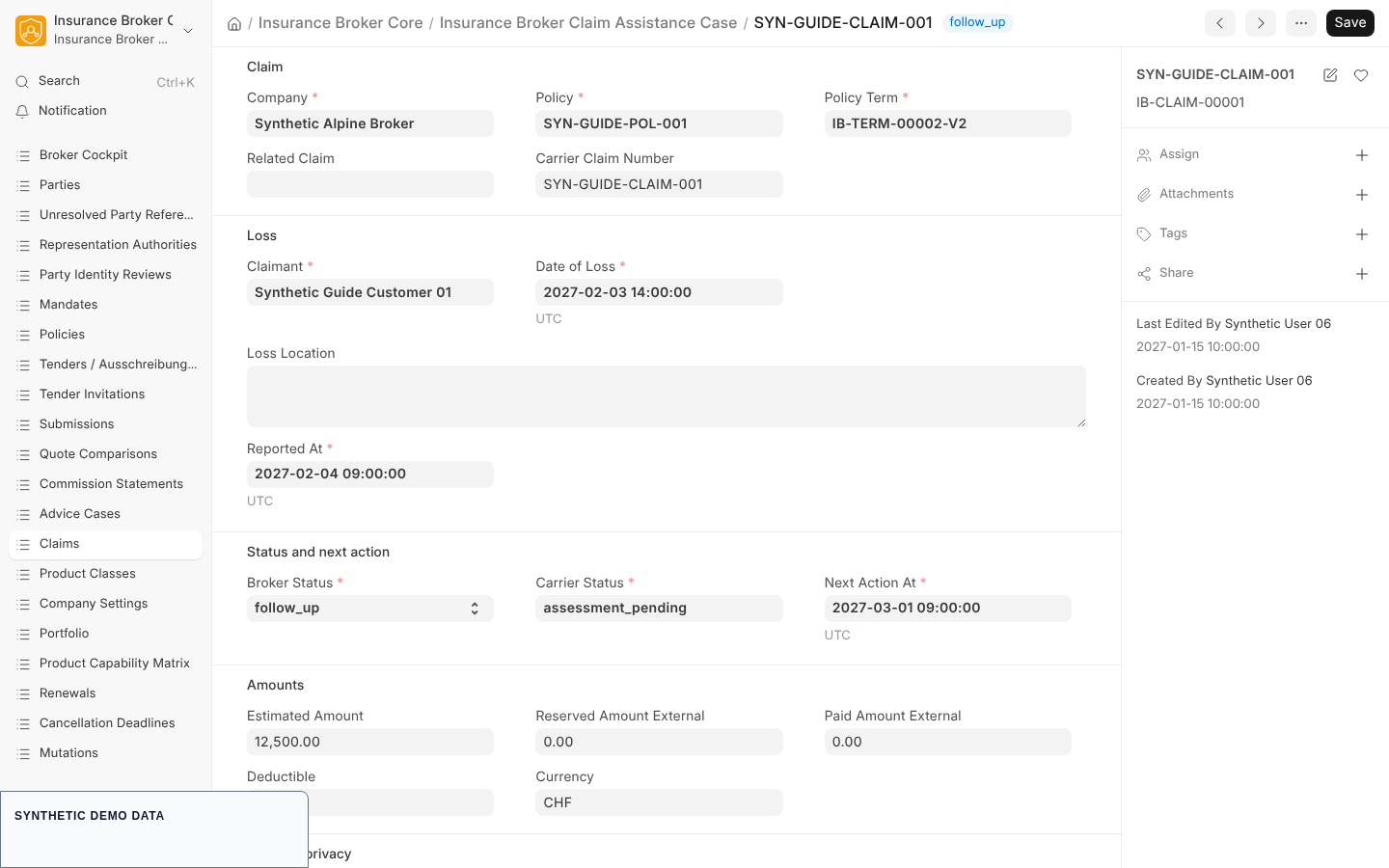This screenshot has height=868, width=1389.
Task: Click the Claimant field
Action: coord(370,292)
